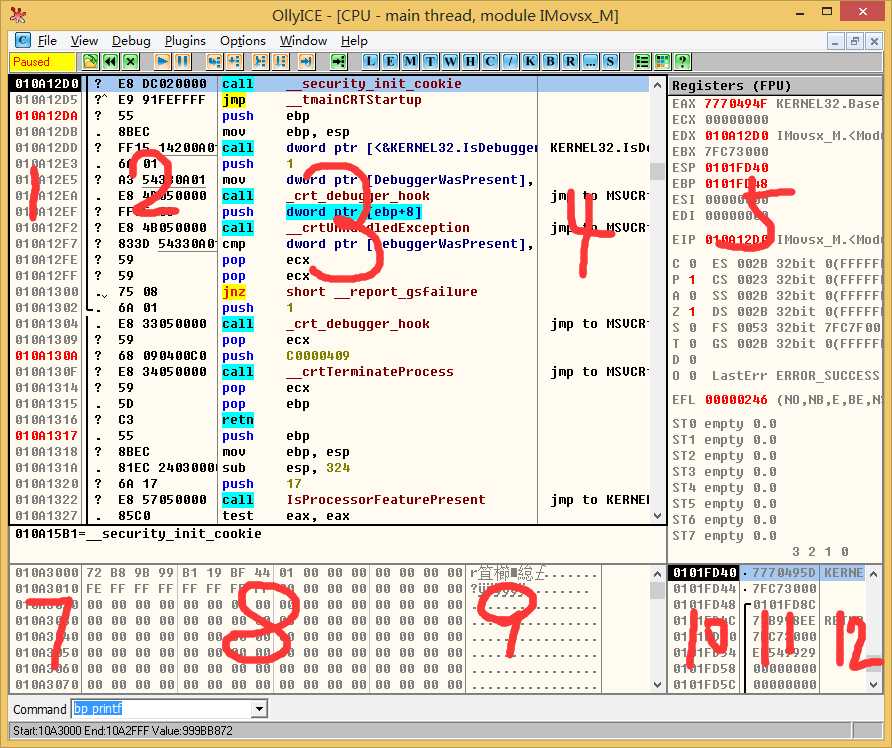Click the Command input field
This screenshot has width=892, height=748.
pos(162,709)
